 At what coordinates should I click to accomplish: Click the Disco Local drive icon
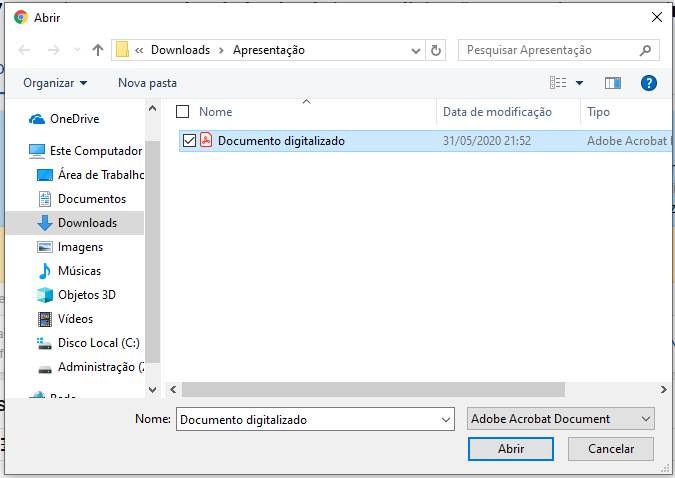[x=45, y=343]
